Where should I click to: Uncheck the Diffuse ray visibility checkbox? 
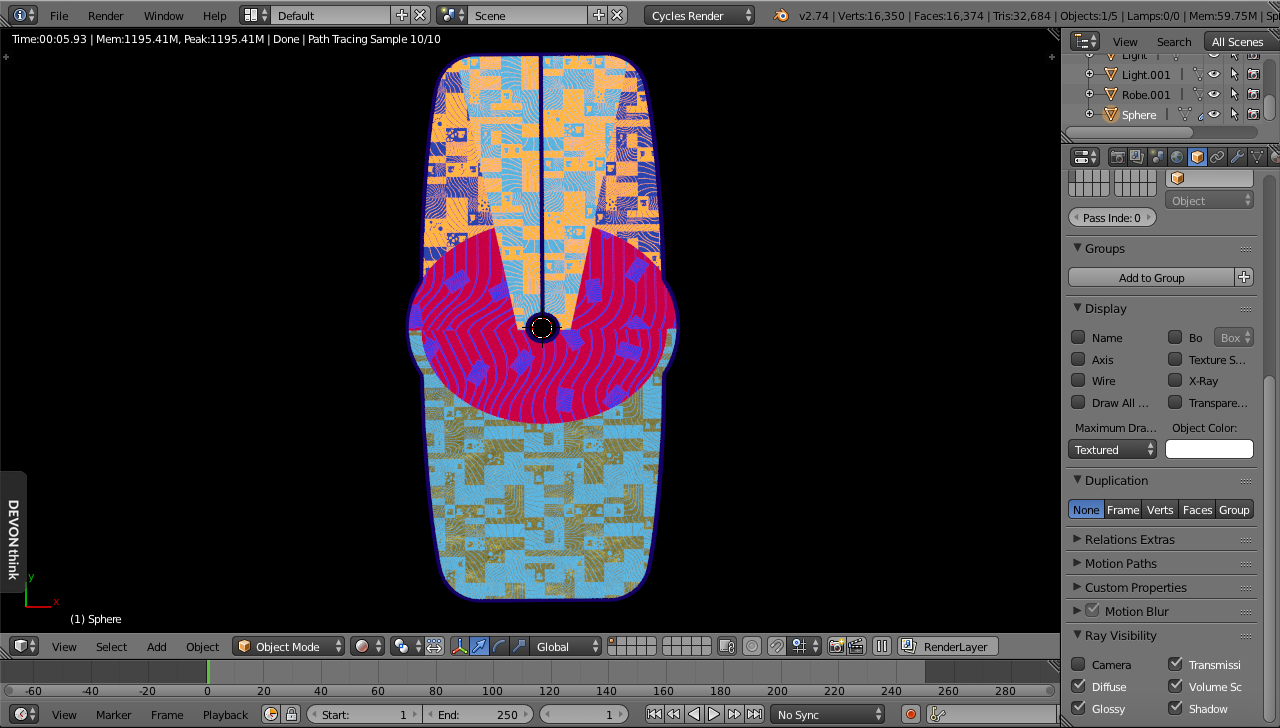pyautogui.click(x=1078, y=686)
